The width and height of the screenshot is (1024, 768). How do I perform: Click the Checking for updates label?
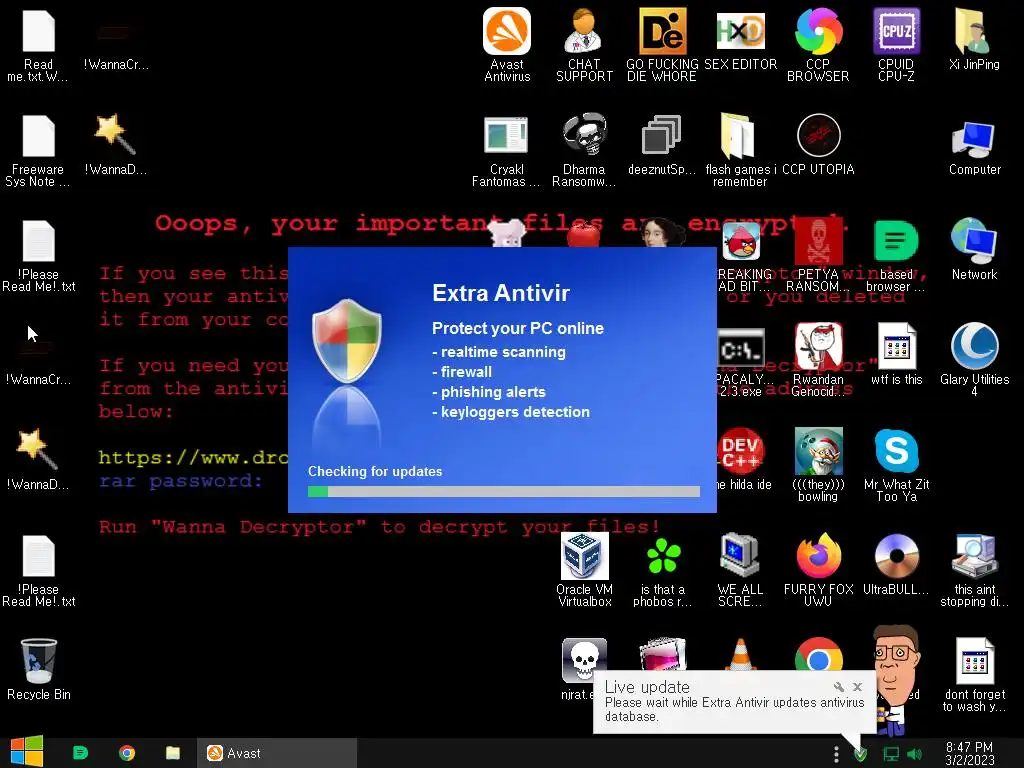[375, 472]
